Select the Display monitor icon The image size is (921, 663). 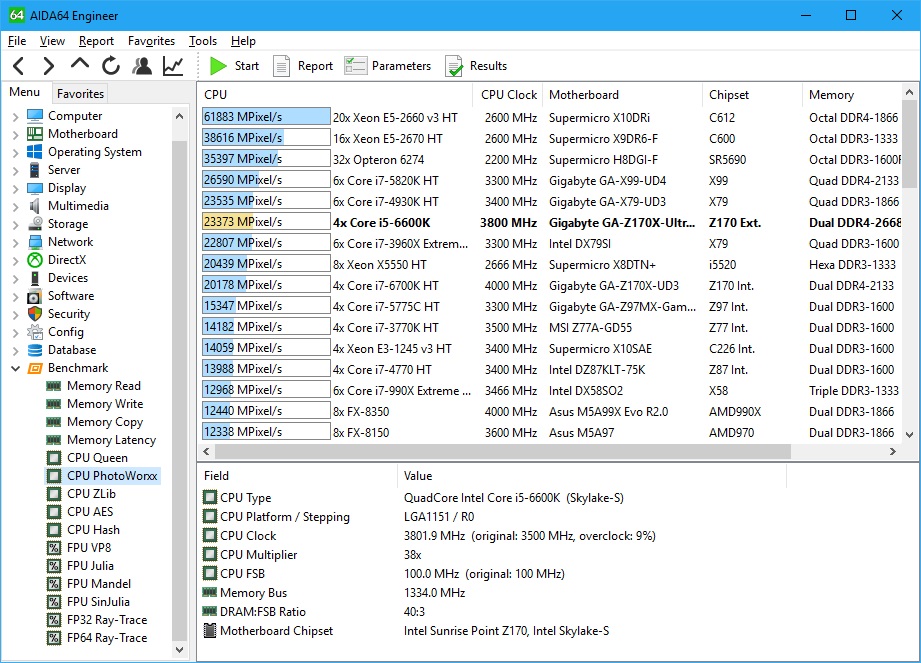click(35, 188)
